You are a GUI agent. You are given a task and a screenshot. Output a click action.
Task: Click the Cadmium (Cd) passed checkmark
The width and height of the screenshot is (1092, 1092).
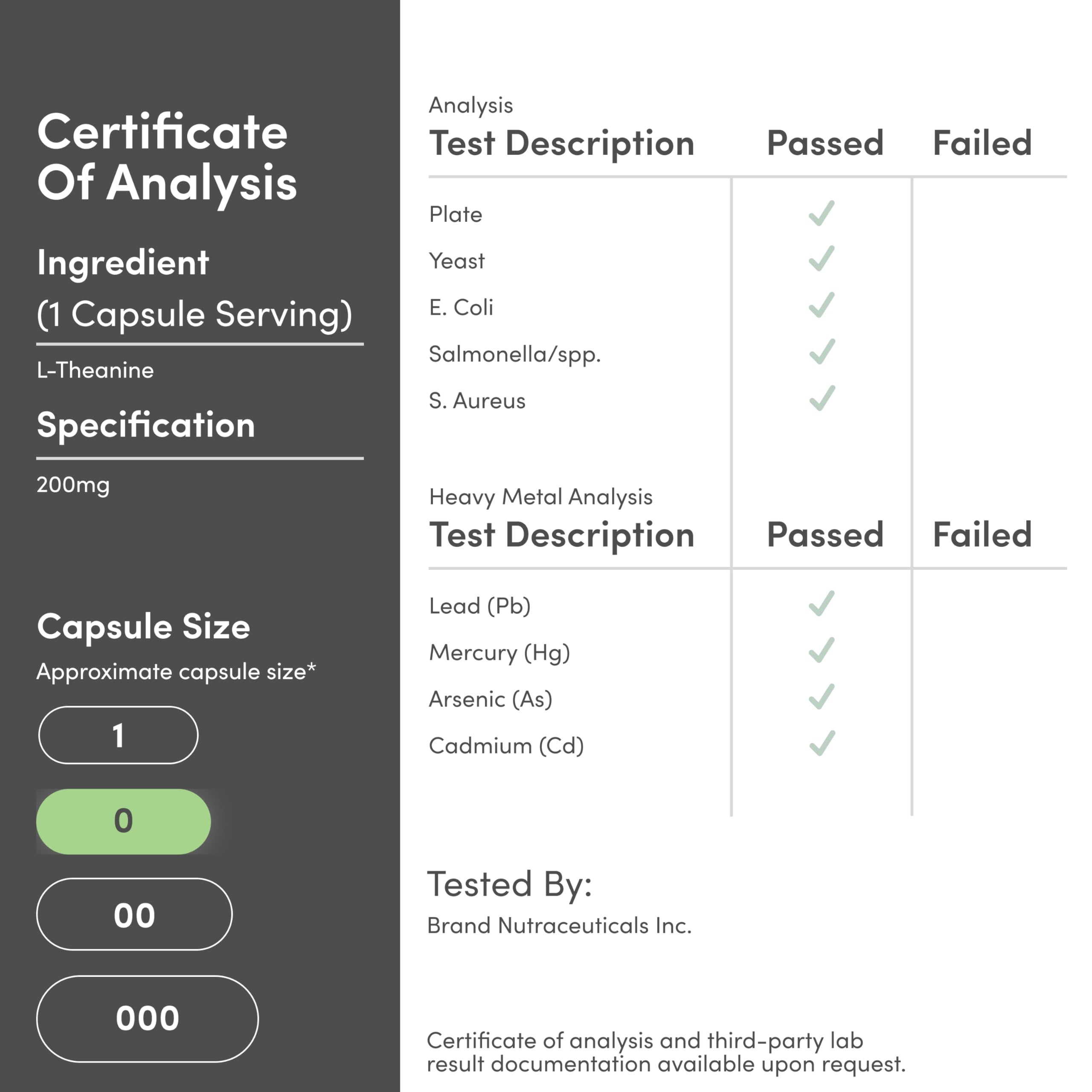pyautogui.click(x=821, y=744)
